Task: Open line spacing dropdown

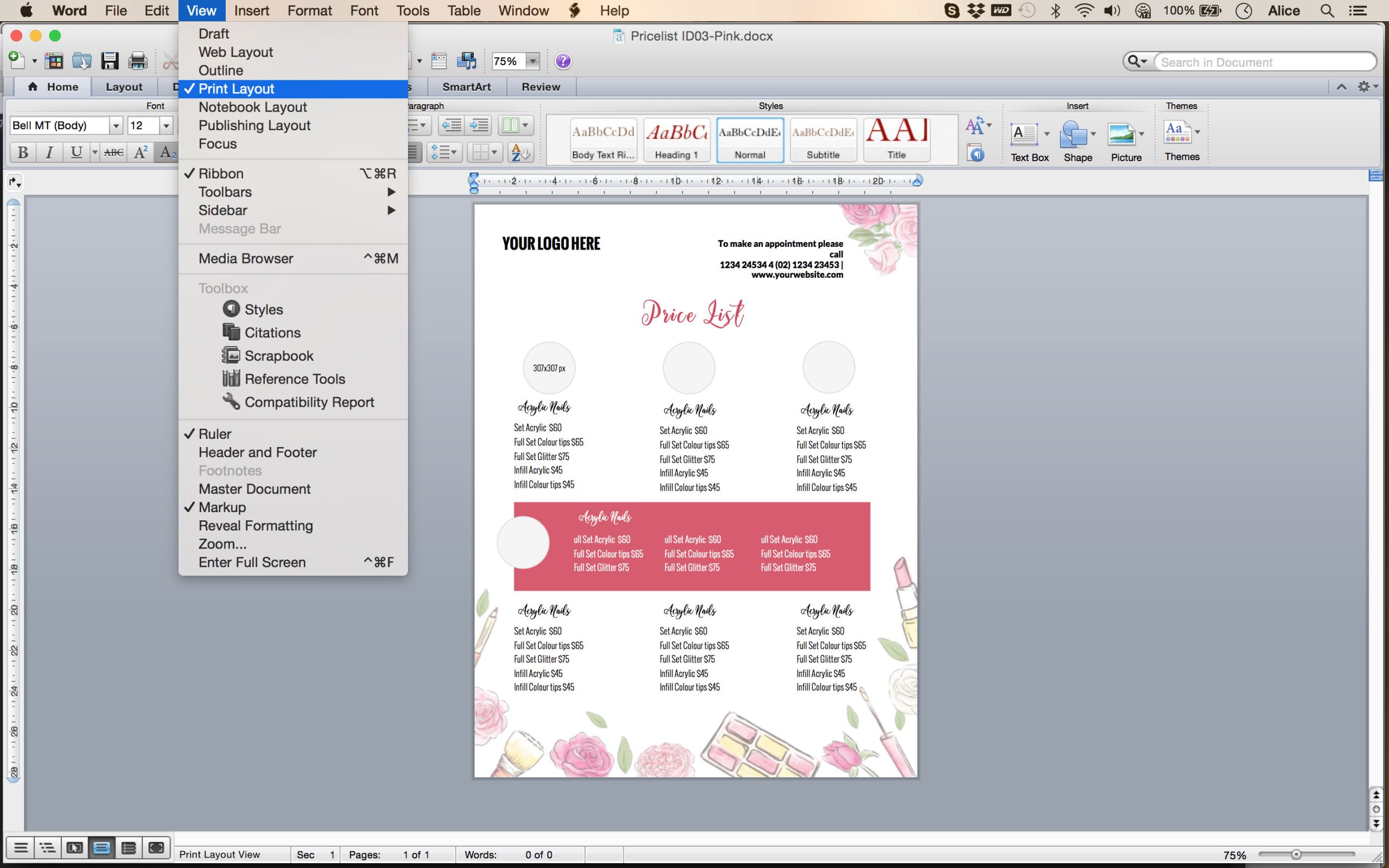Action: pyautogui.click(x=444, y=152)
